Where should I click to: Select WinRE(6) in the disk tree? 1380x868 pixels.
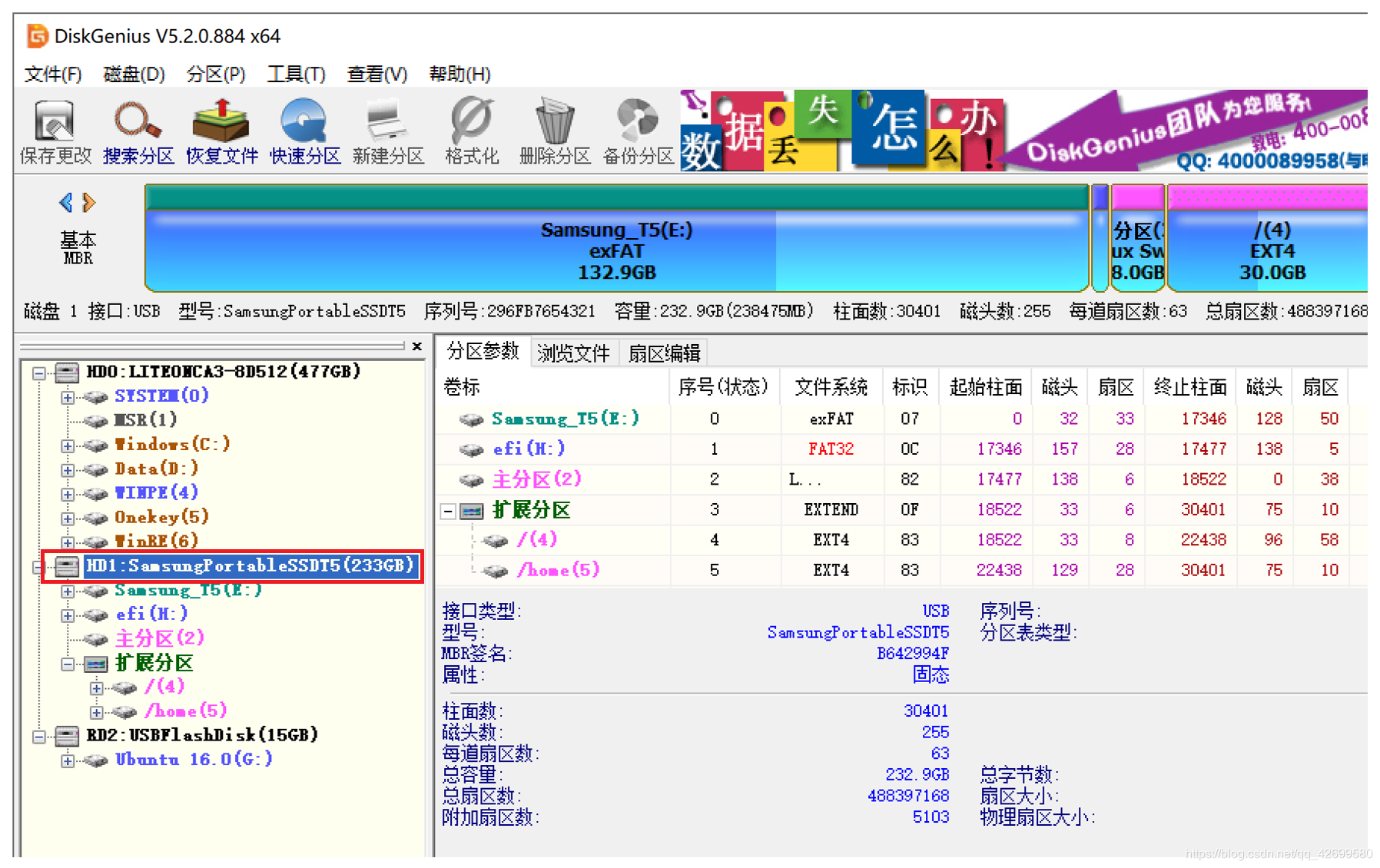(156, 542)
